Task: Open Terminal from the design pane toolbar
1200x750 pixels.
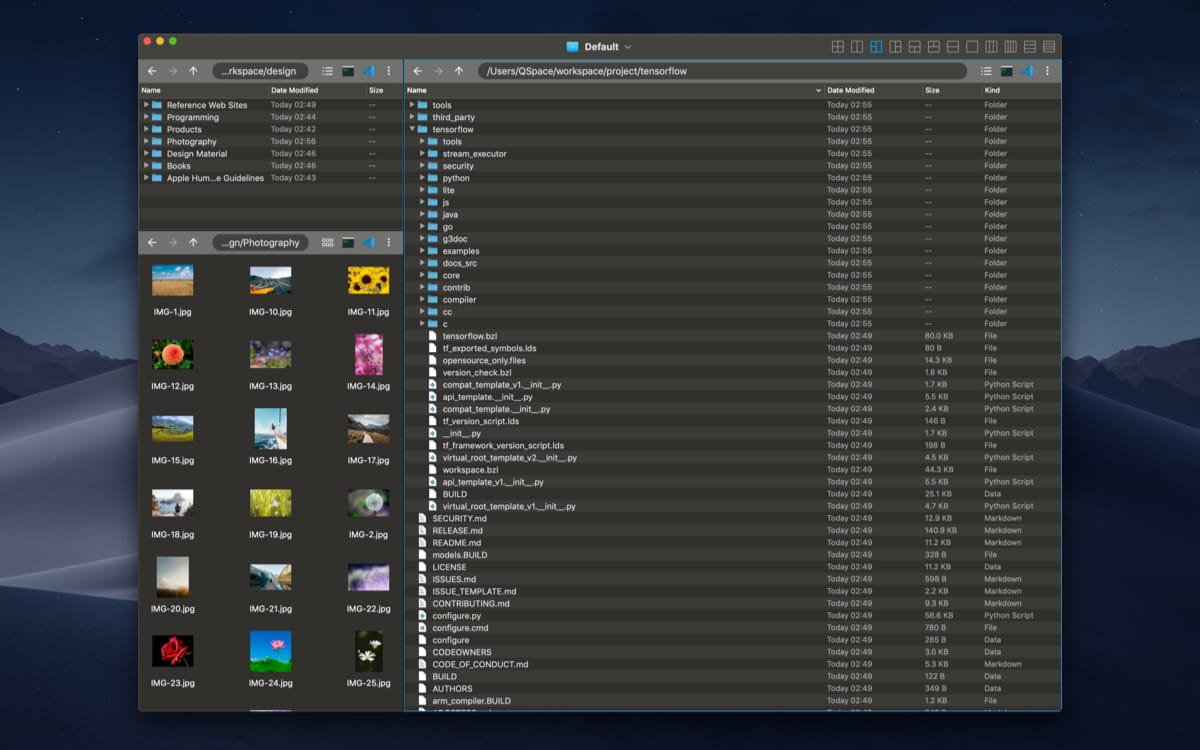Action: [x=348, y=71]
